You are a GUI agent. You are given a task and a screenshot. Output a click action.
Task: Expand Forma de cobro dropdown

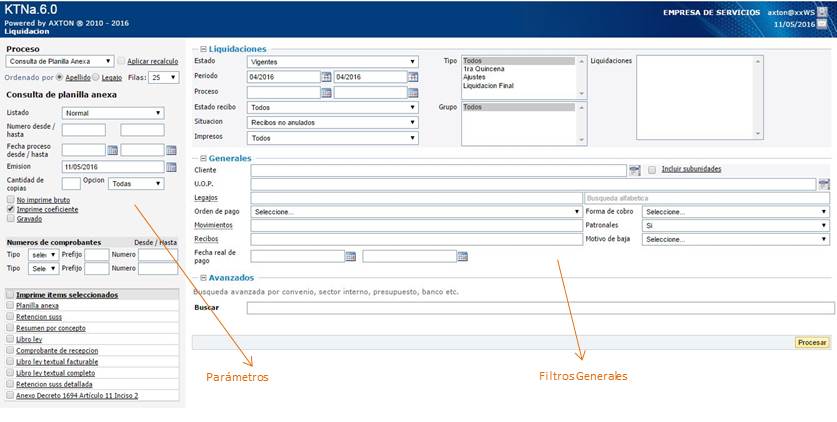(735, 212)
